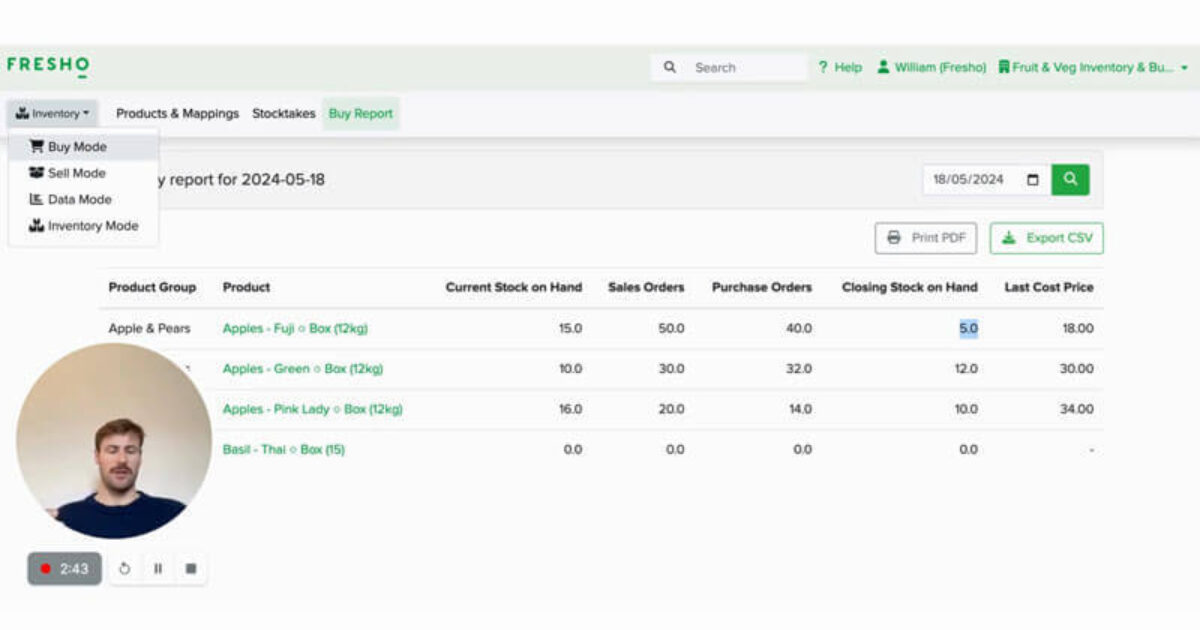Open the William (Fresho) account icon
The image size is (1200, 630).
coord(884,67)
